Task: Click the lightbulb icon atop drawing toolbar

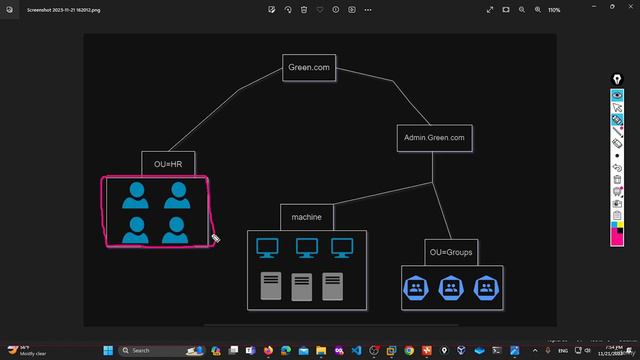Action: coord(617,79)
